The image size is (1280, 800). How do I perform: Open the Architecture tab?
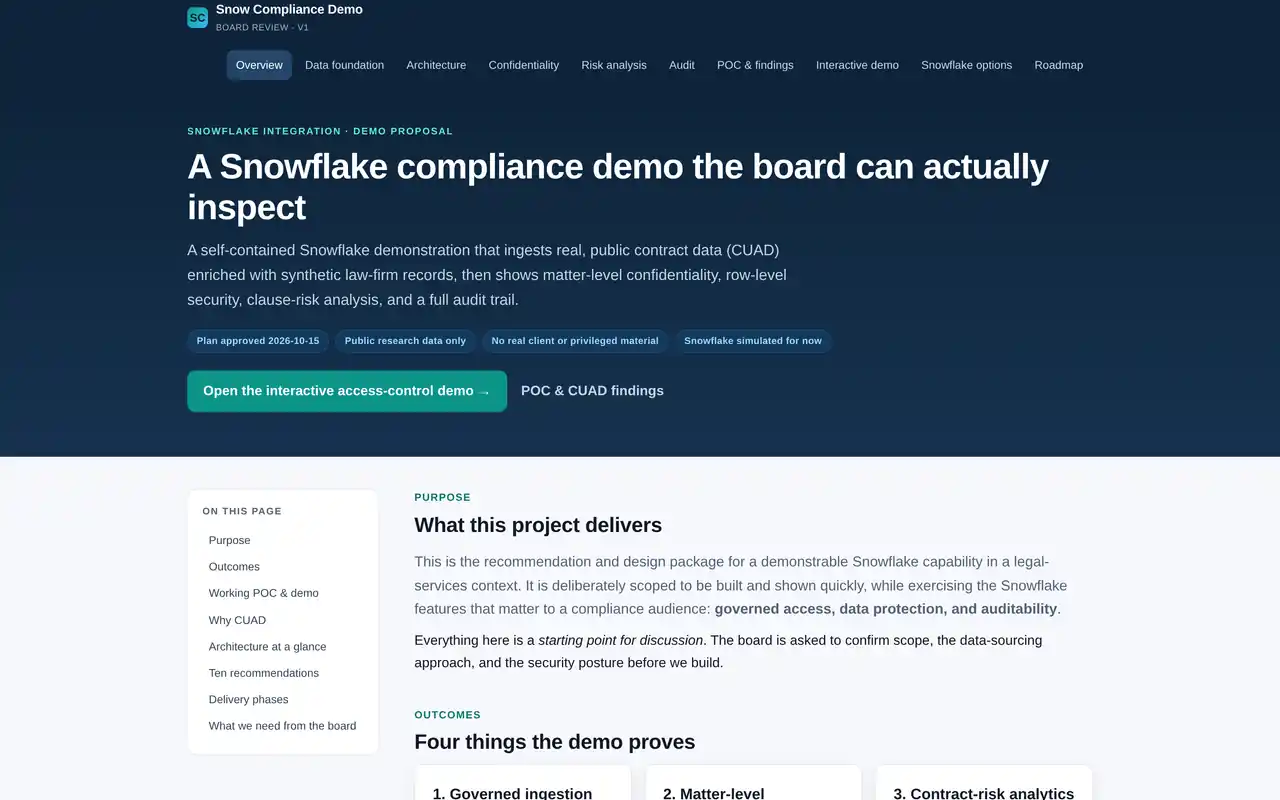tap(436, 65)
